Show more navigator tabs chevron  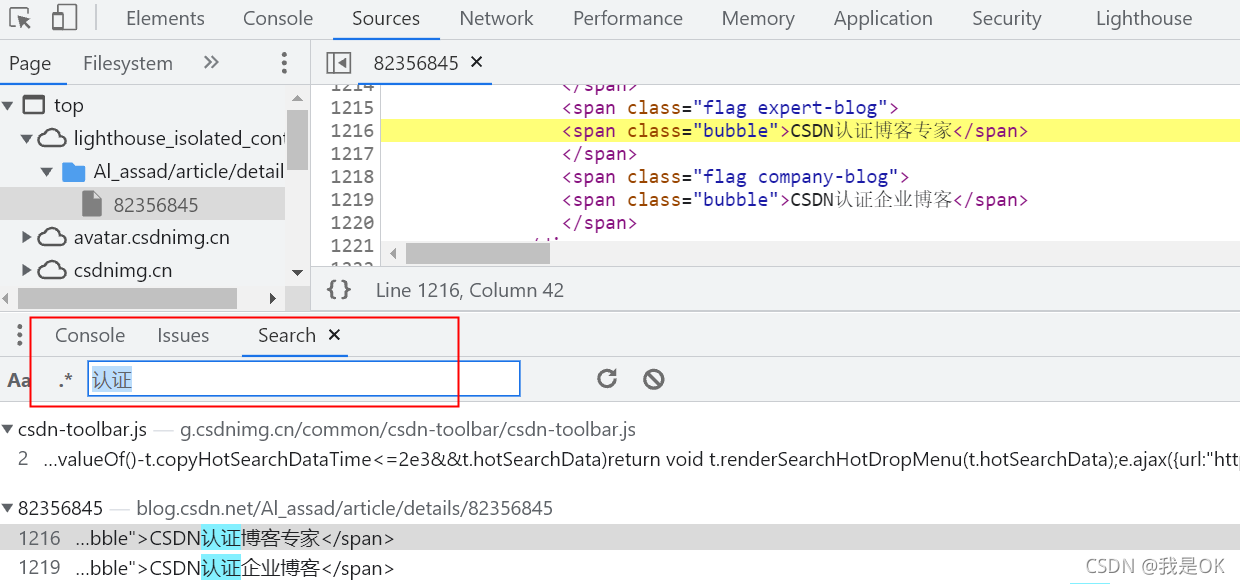tap(211, 62)
